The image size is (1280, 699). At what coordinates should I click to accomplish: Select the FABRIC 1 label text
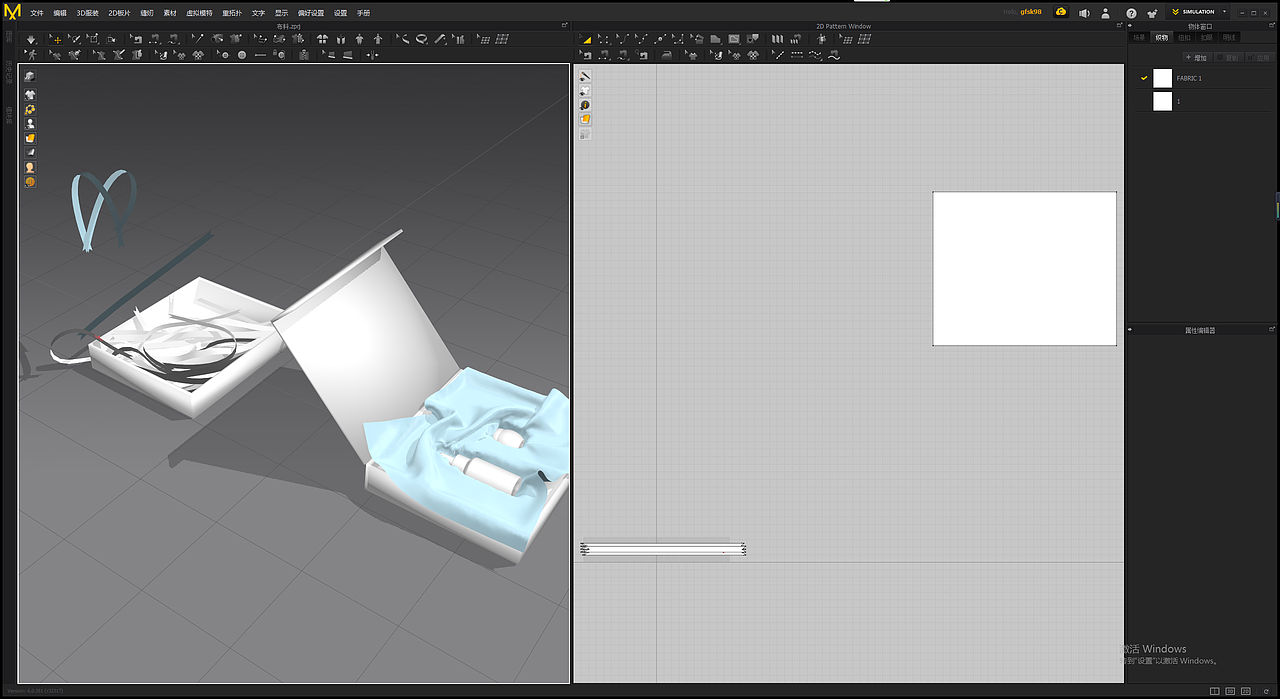pos(1189,78)
